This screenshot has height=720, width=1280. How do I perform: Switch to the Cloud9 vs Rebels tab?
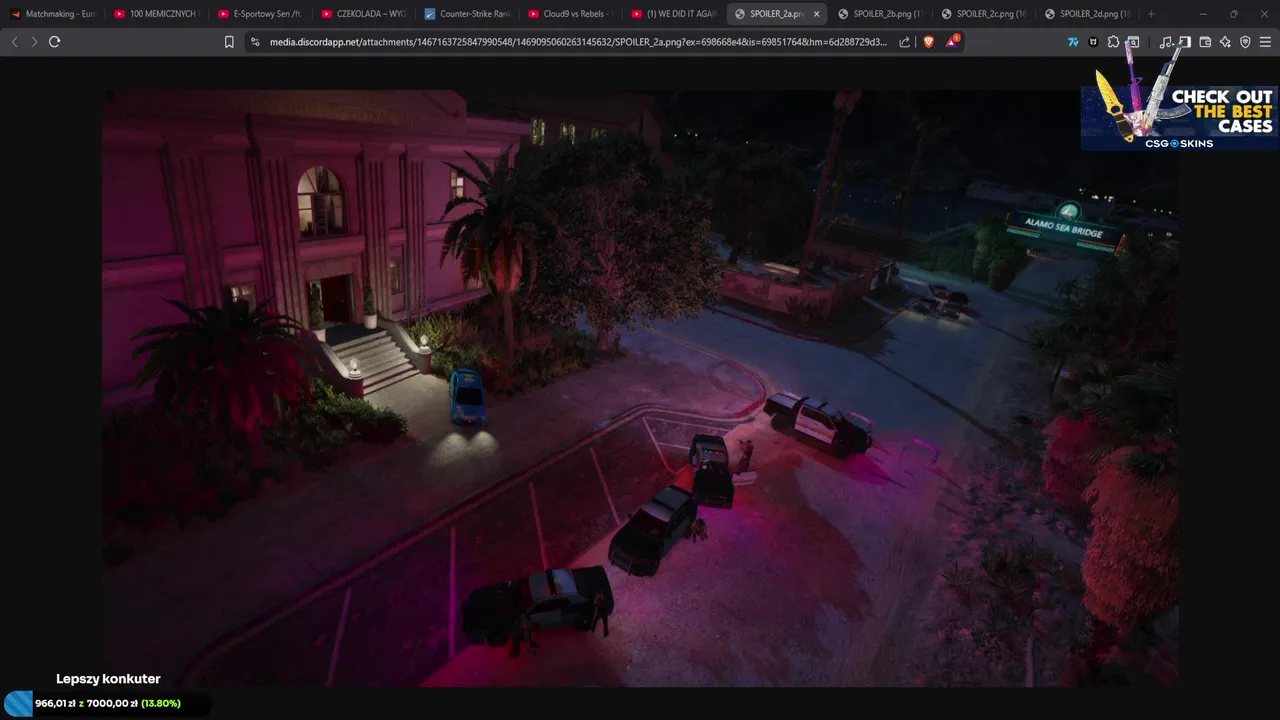570,14
